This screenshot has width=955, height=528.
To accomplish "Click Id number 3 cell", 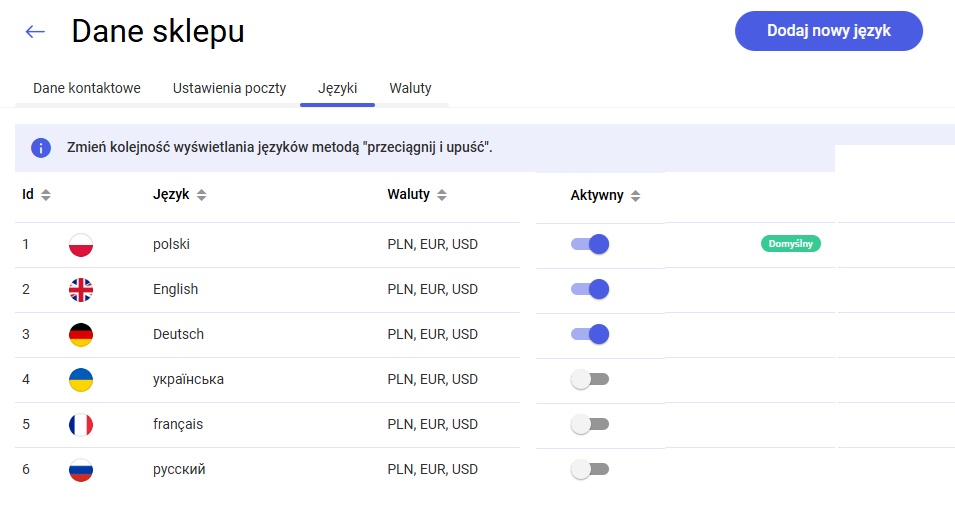I will pos(26,334).
